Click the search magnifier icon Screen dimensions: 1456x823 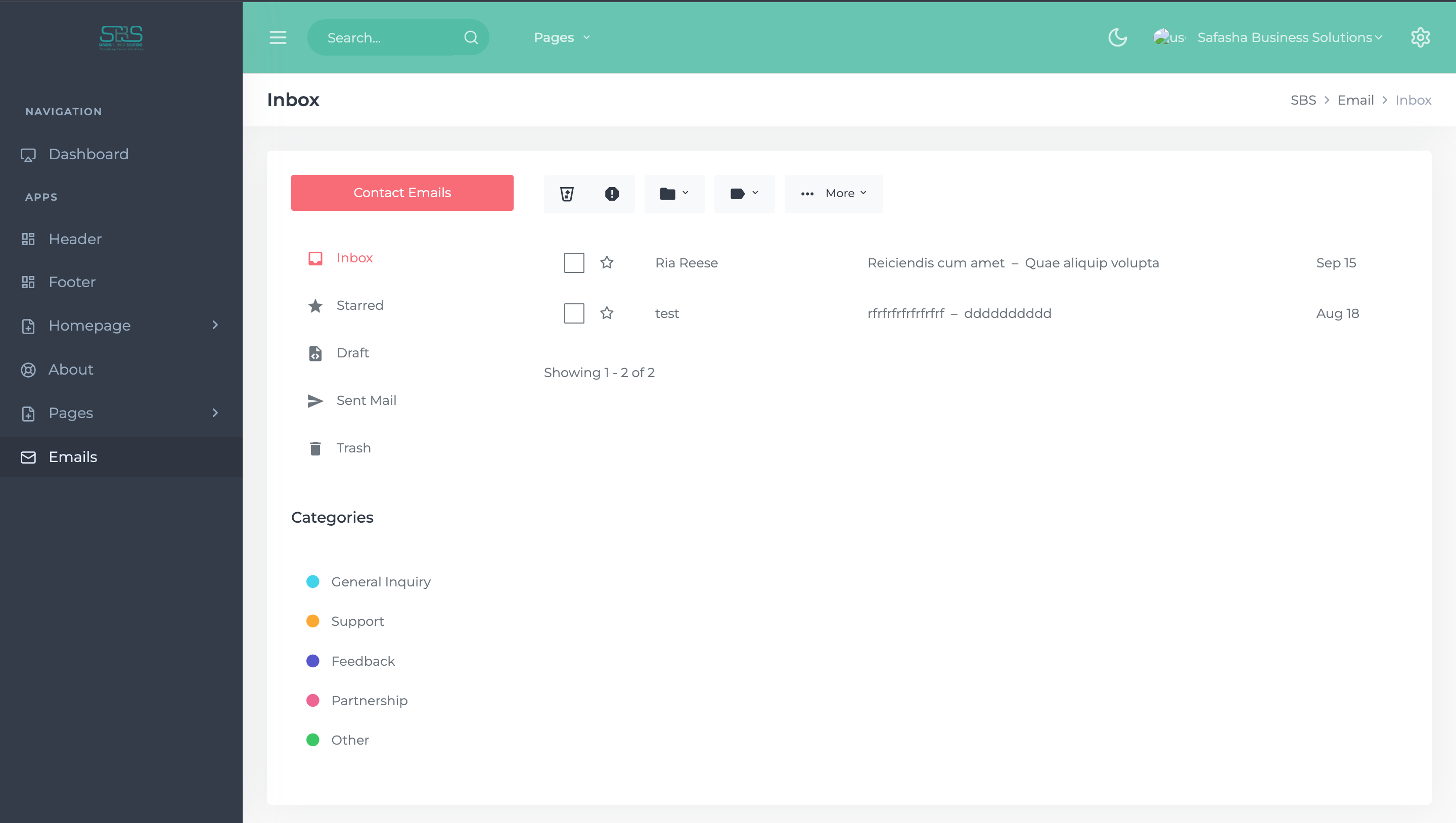(x=471, y=37)
